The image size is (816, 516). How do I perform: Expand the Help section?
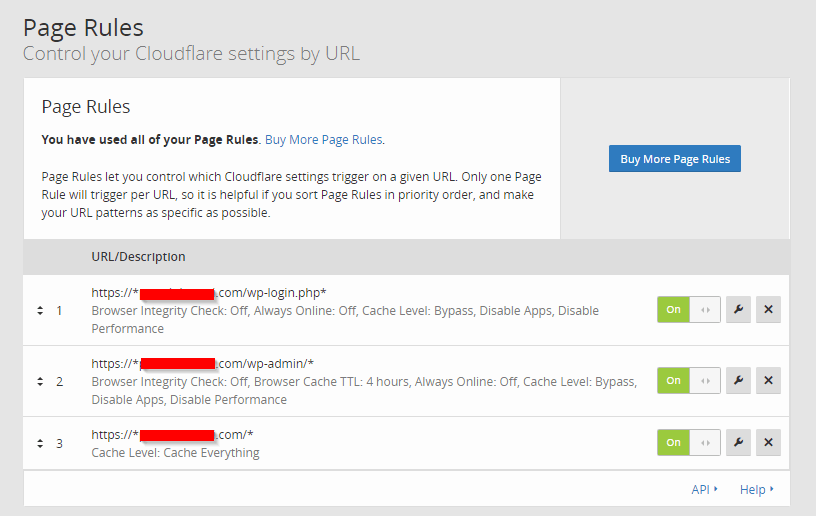coord(756,489)
